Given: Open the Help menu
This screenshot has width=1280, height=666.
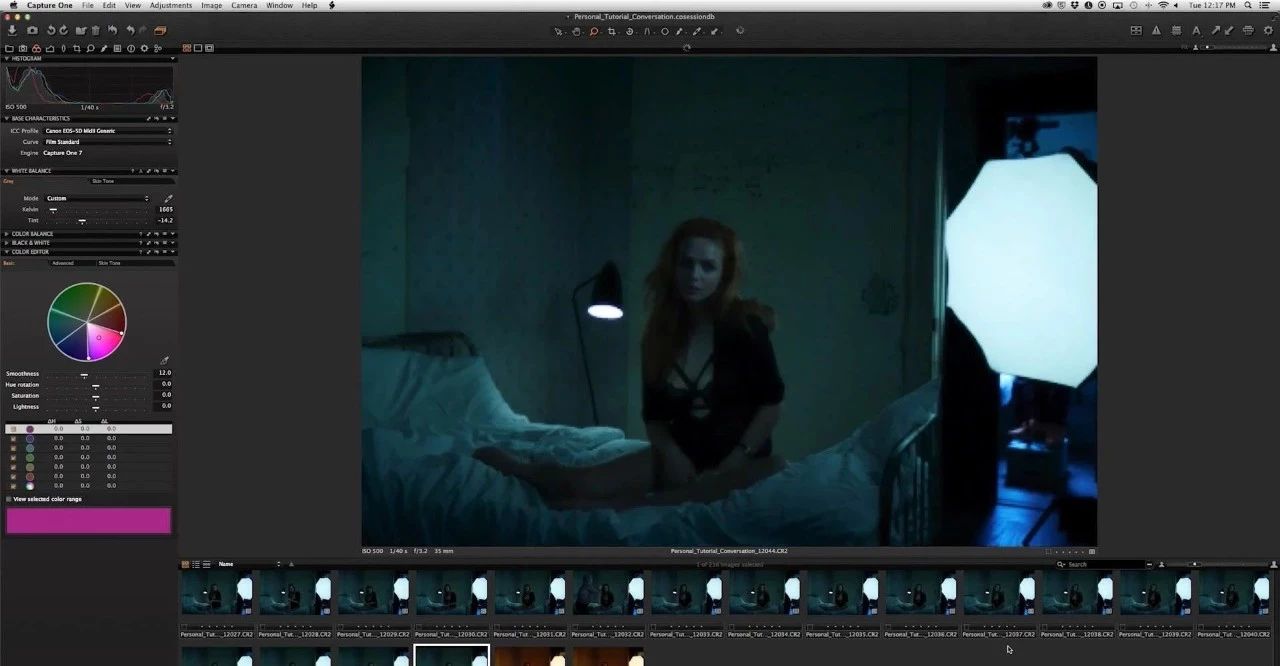Looking at the screenshot, I should [x=310, y=5].
